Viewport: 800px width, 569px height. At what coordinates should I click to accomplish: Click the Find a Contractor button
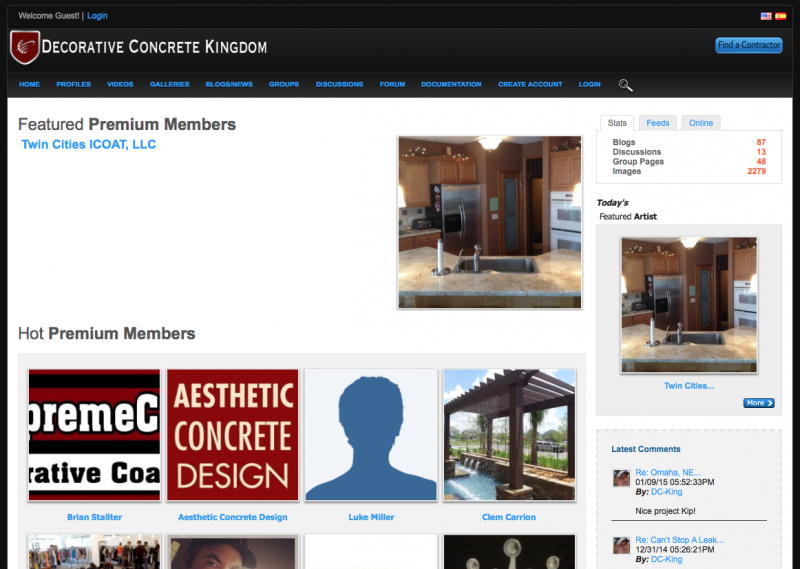coord(748,45)
